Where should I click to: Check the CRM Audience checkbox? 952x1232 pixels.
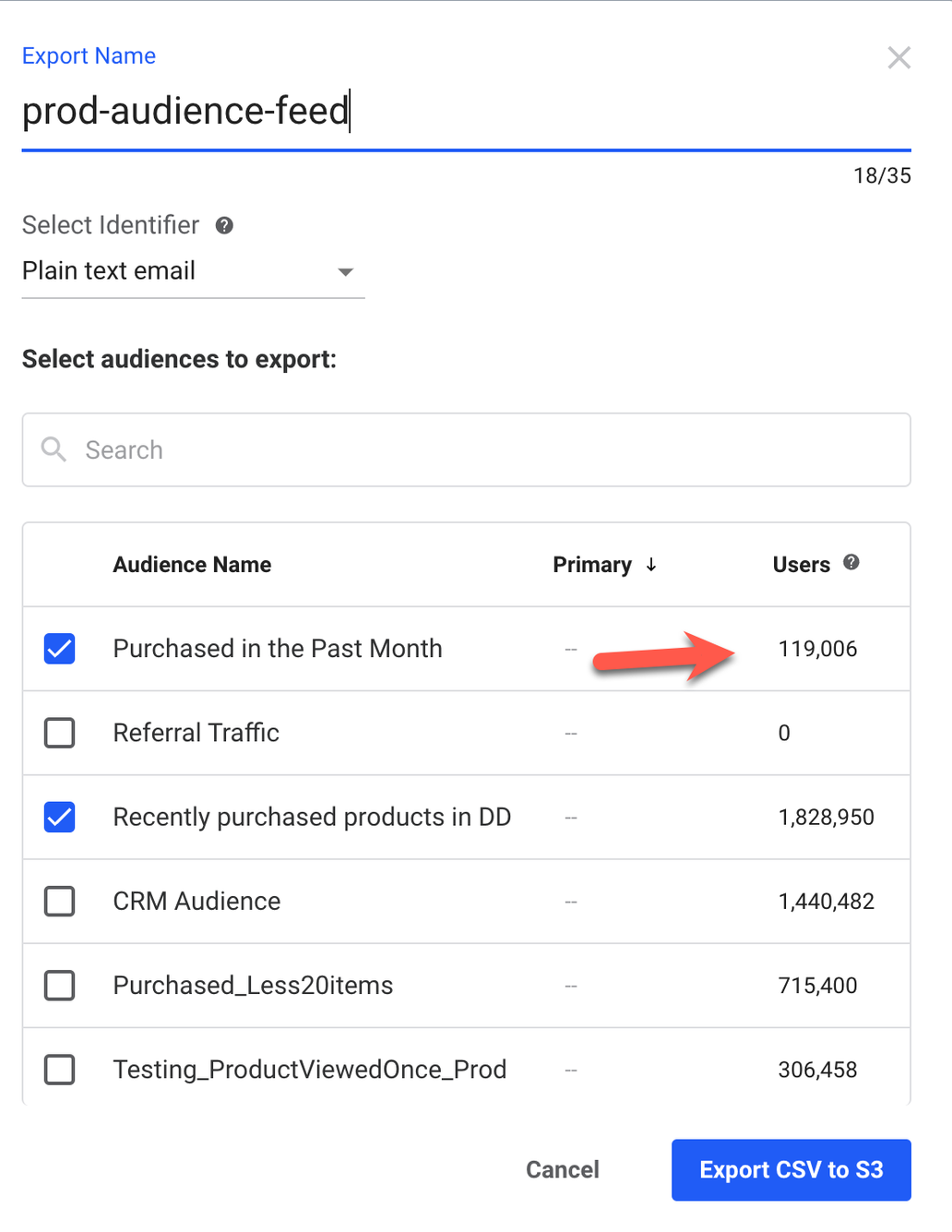coord(60,901)
